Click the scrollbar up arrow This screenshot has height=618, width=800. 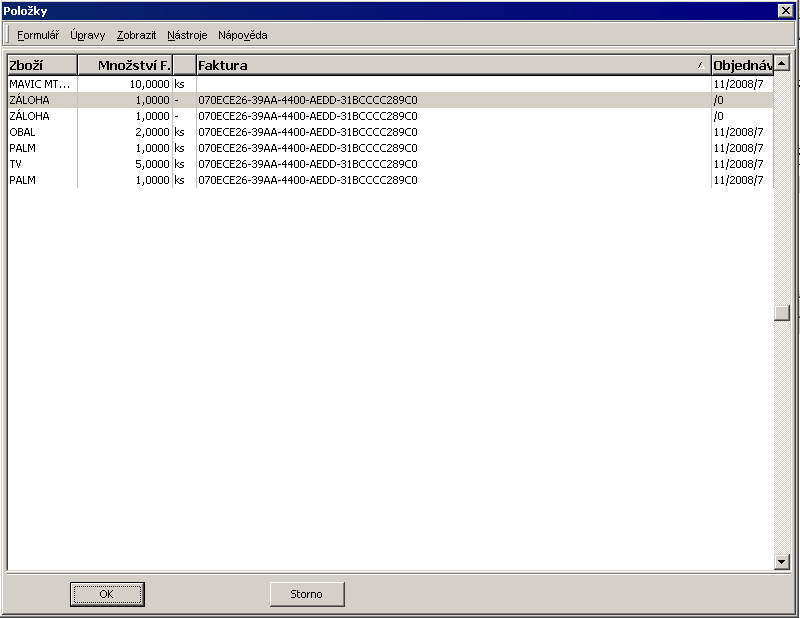[784, 62]
